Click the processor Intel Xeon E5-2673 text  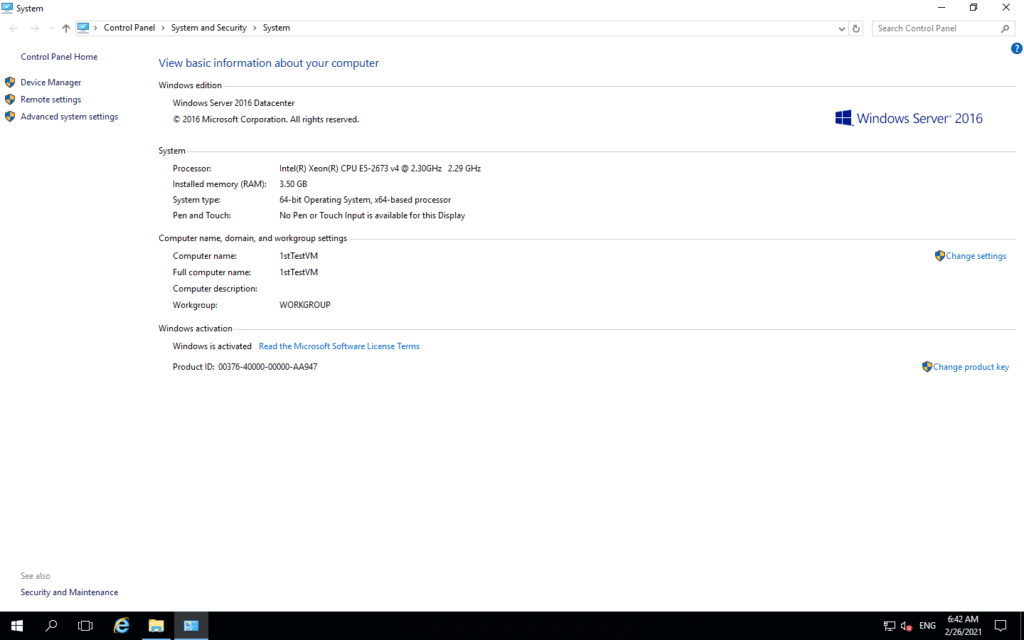(380, 168)
